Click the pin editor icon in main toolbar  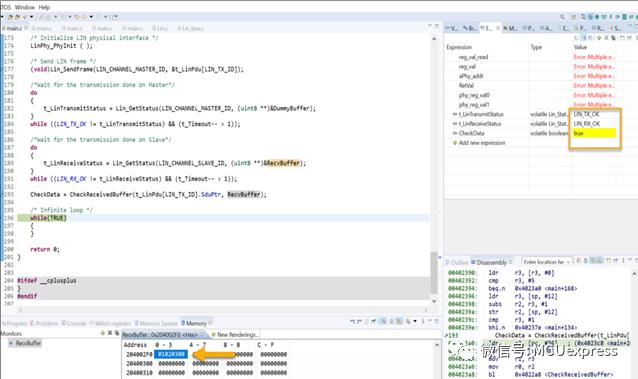click(115, 17)
